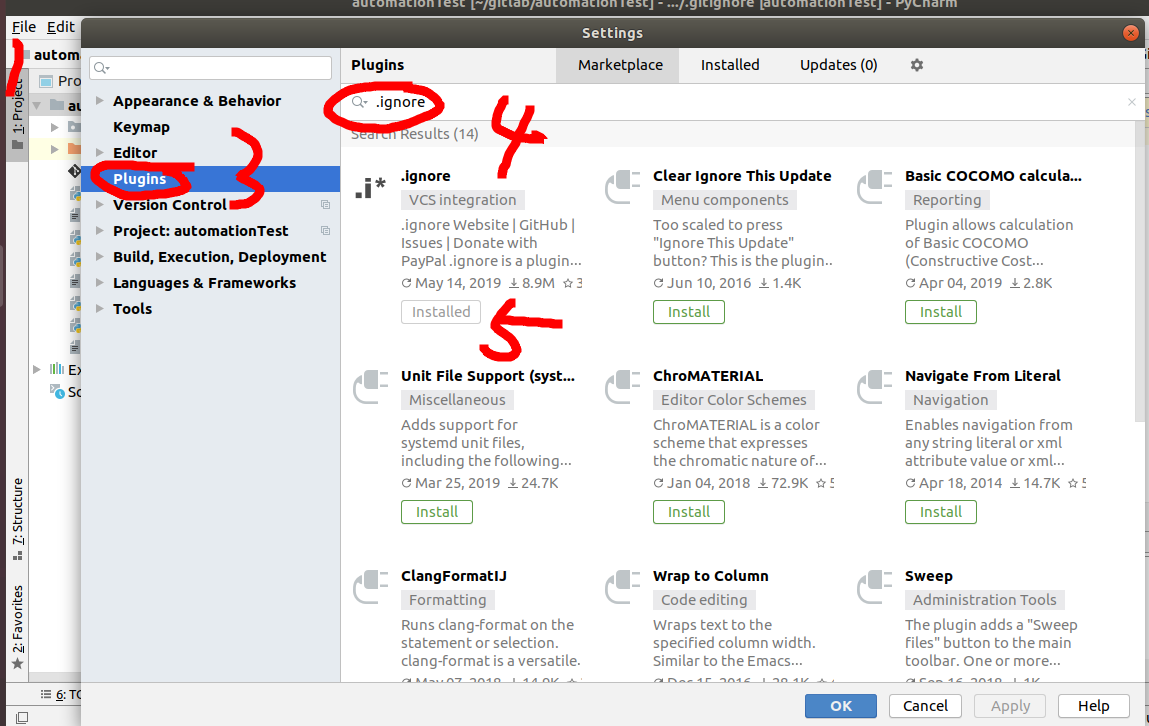Install the Unit File Support plugin
The height and width of the screenshot is (726, 1149).
click(437, 512)
